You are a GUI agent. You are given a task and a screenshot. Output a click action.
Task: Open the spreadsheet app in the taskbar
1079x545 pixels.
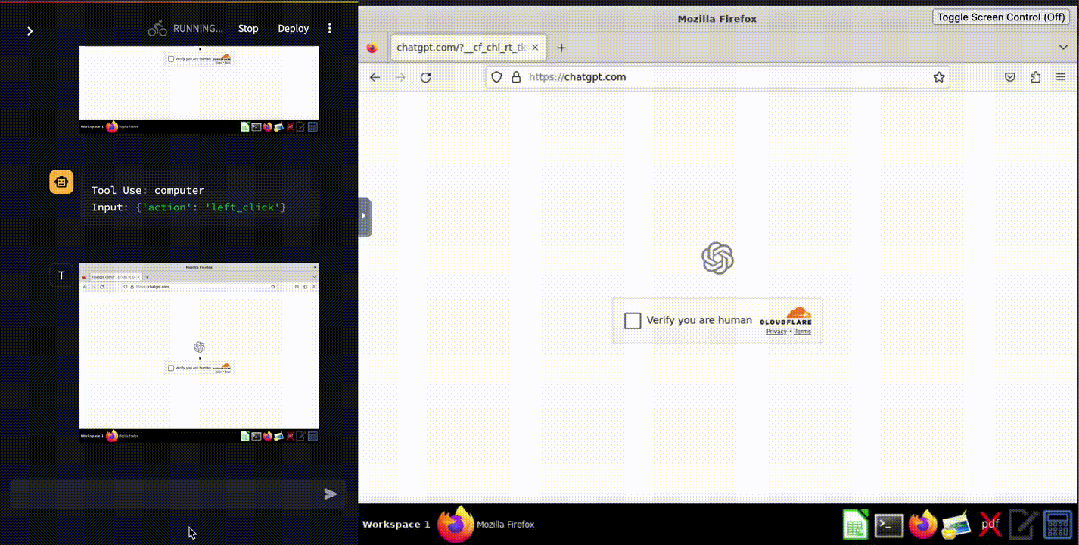click(x=855, y=524)
